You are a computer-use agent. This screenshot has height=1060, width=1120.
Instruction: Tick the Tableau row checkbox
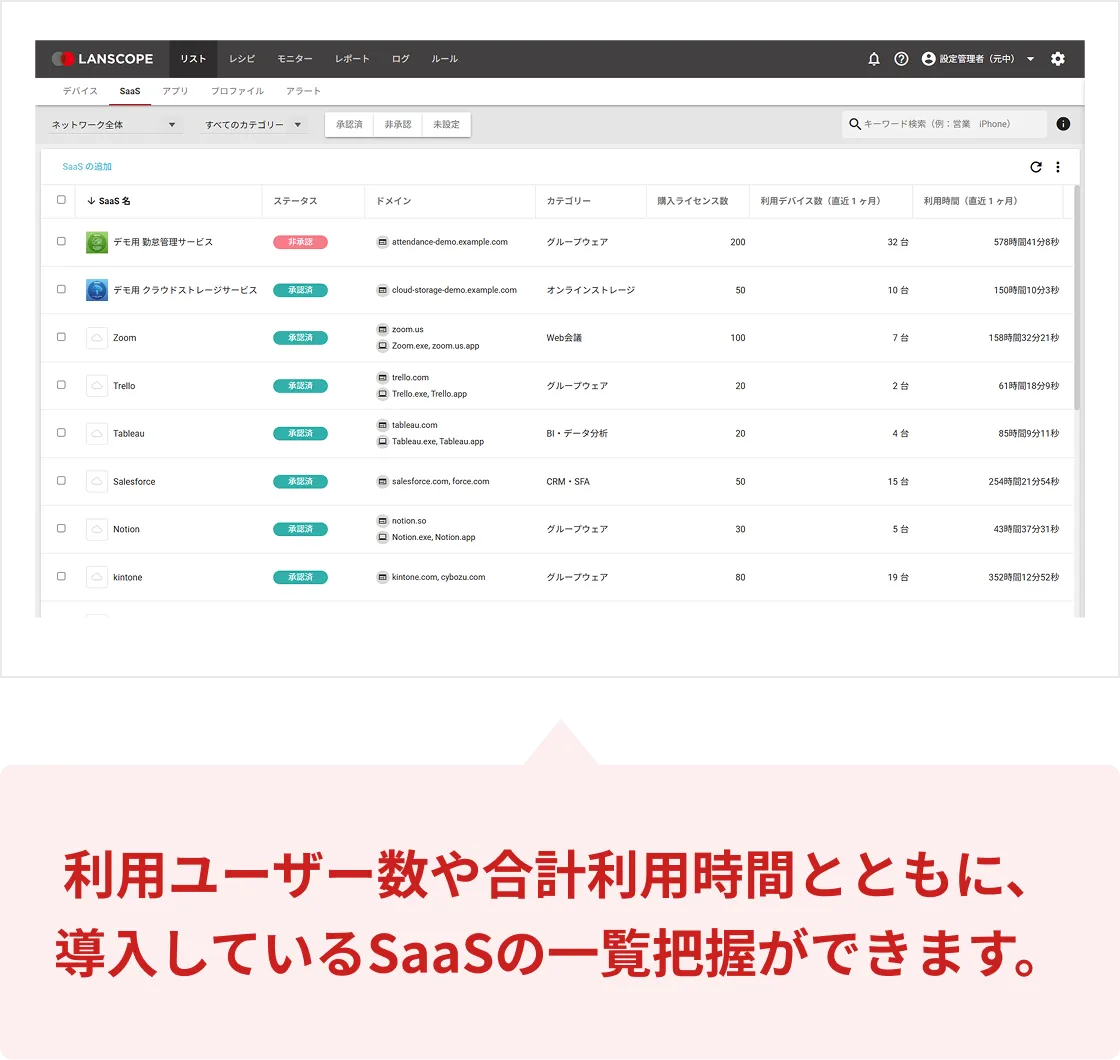(x=61, y=433)
